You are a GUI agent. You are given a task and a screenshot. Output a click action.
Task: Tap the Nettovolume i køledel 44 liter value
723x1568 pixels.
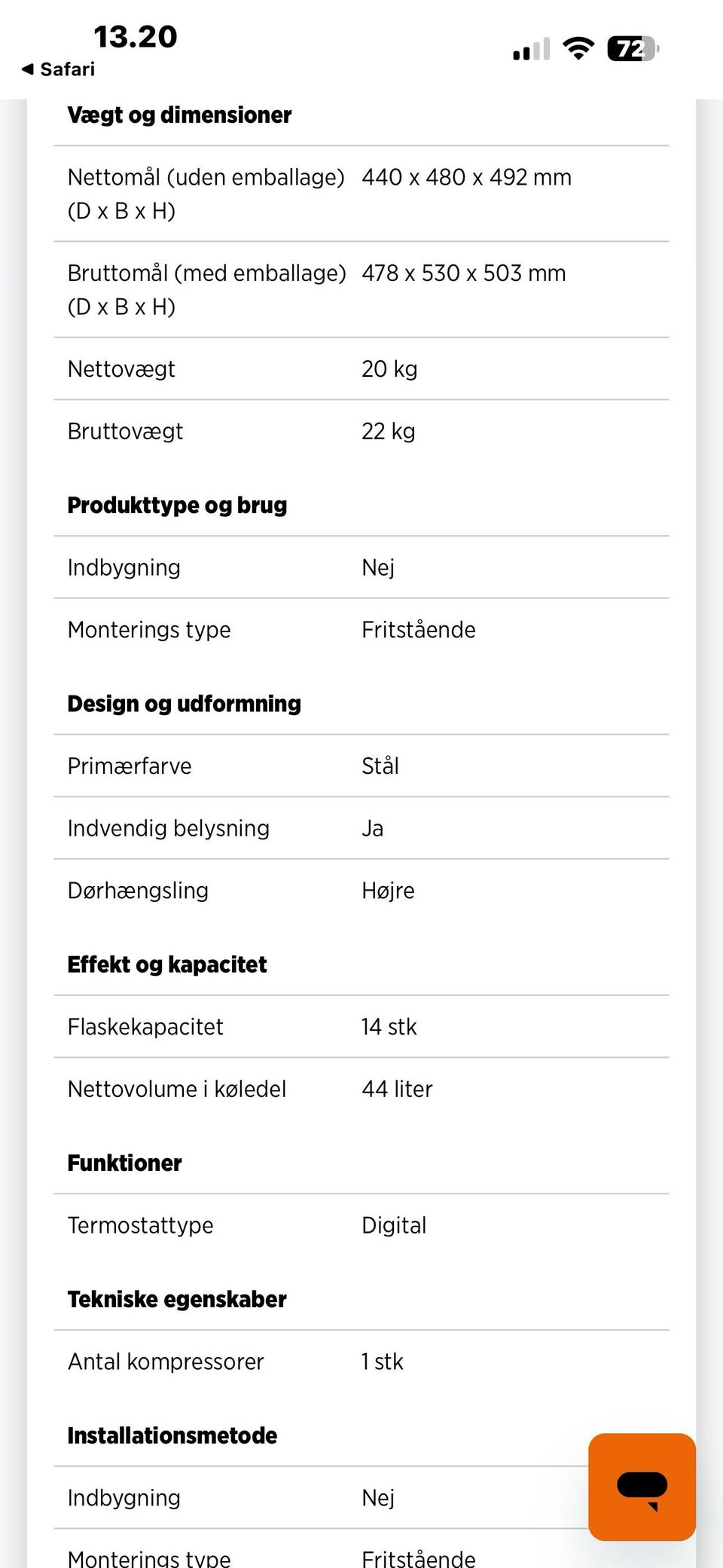(x=397, y=1089)
